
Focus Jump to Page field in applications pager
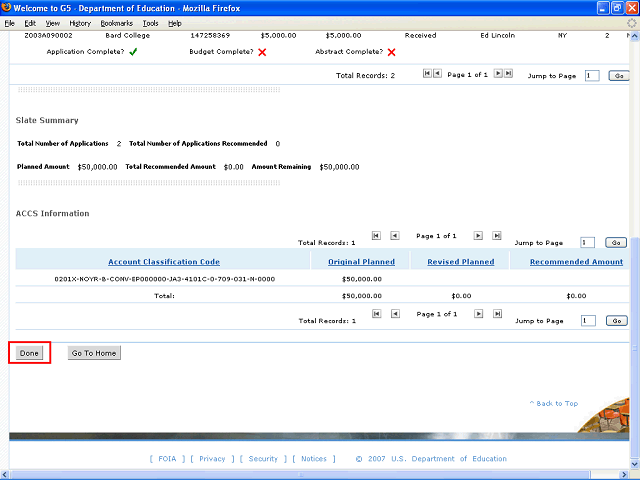click(x=592, y=76)
